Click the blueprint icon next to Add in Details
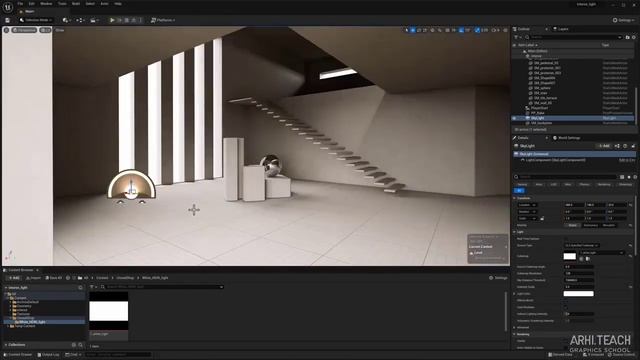The image size is (640, 360). [x=617, y=146]
